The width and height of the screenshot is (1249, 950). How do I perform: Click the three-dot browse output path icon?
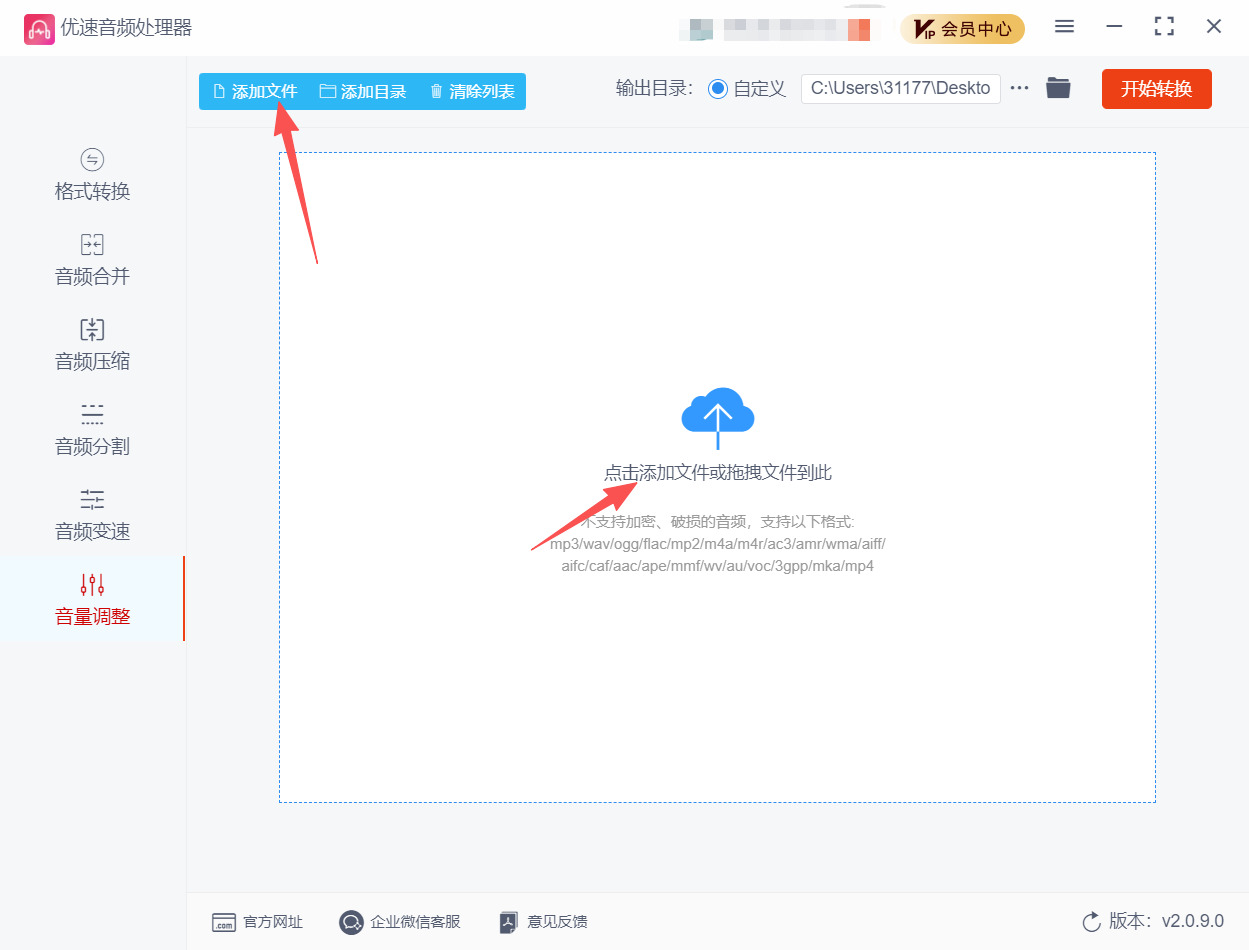click(x=1019, y=88)
